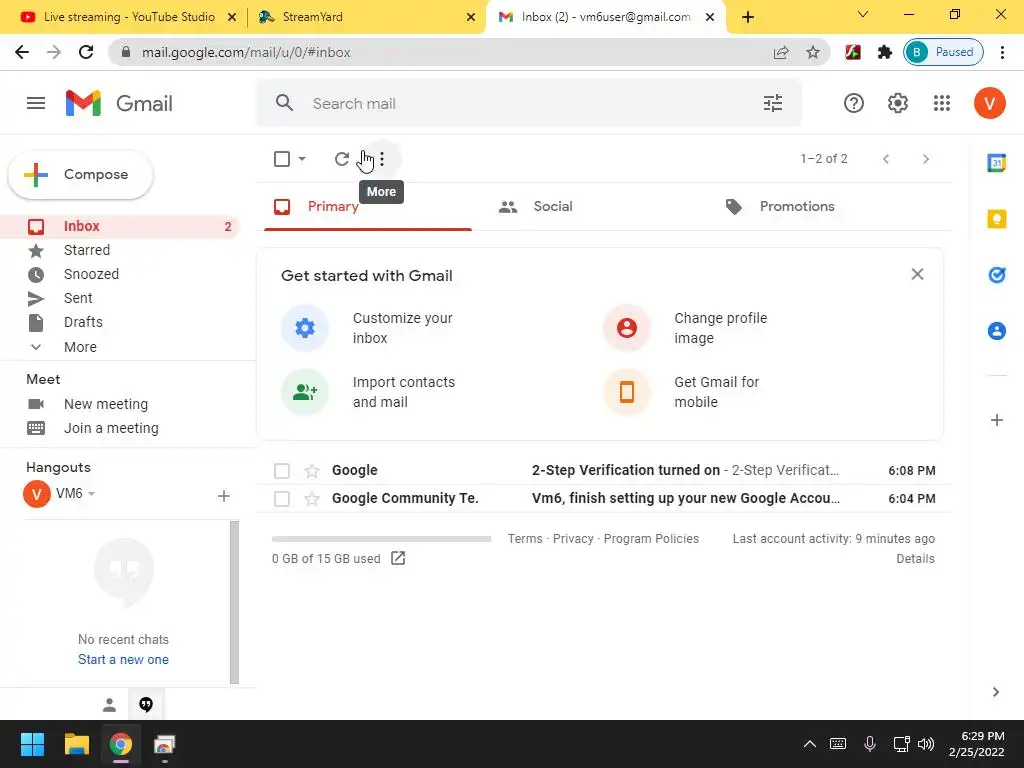Open Google Keep side panel
Screen dimensions: 1024x768
996,219
